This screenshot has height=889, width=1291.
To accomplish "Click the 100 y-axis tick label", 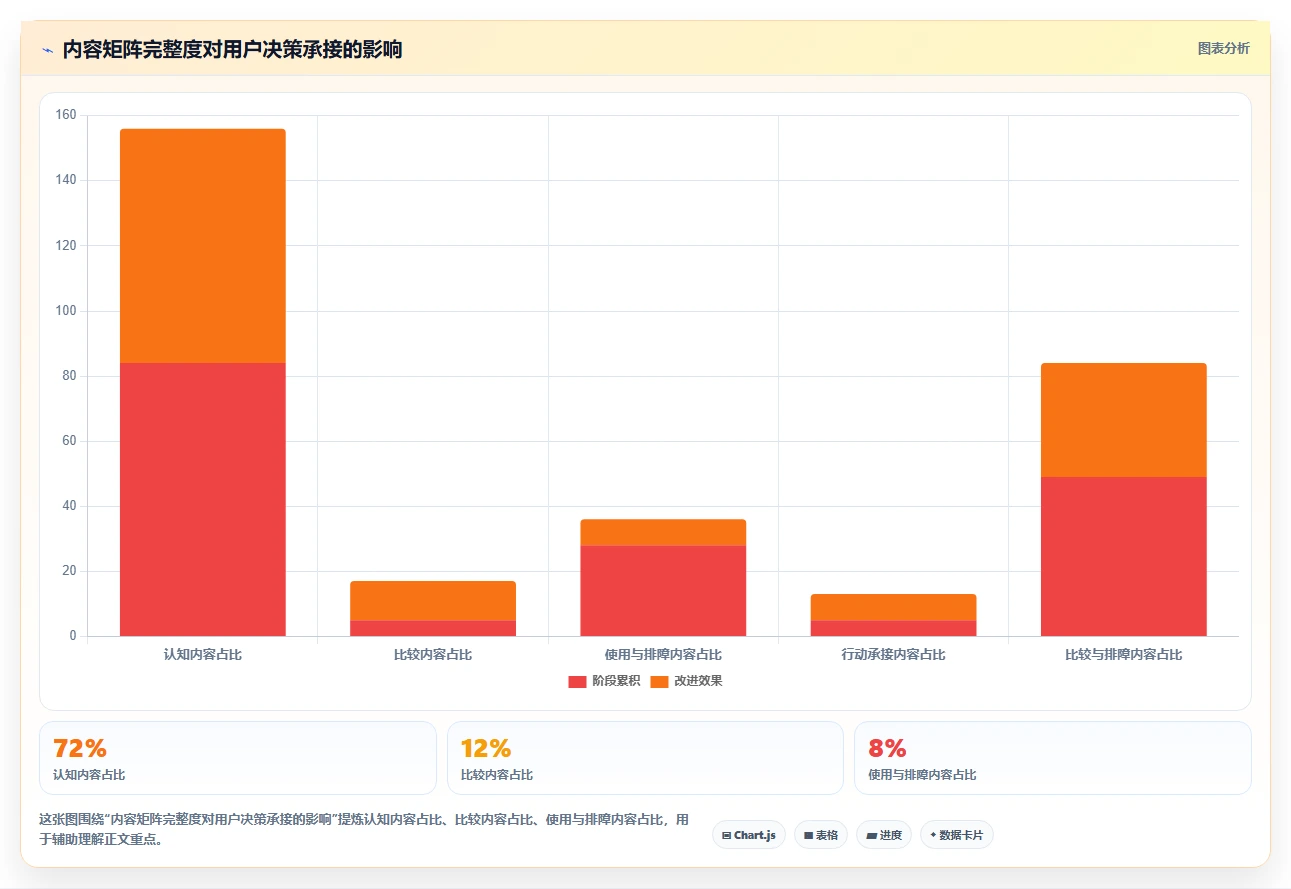I will coord(66,311).
